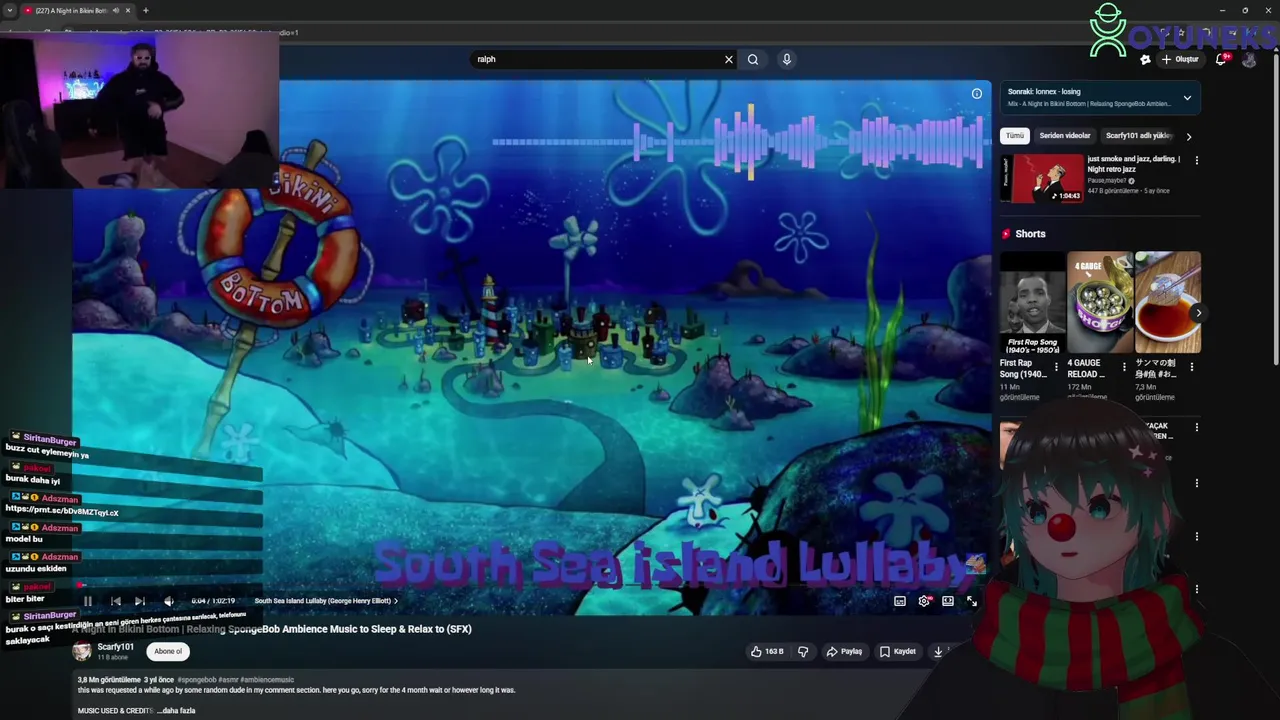Screen dimensions: 1280x720
Task: Open options for 'just smoke and jazz' video
Action: [x=1196, y=160]
